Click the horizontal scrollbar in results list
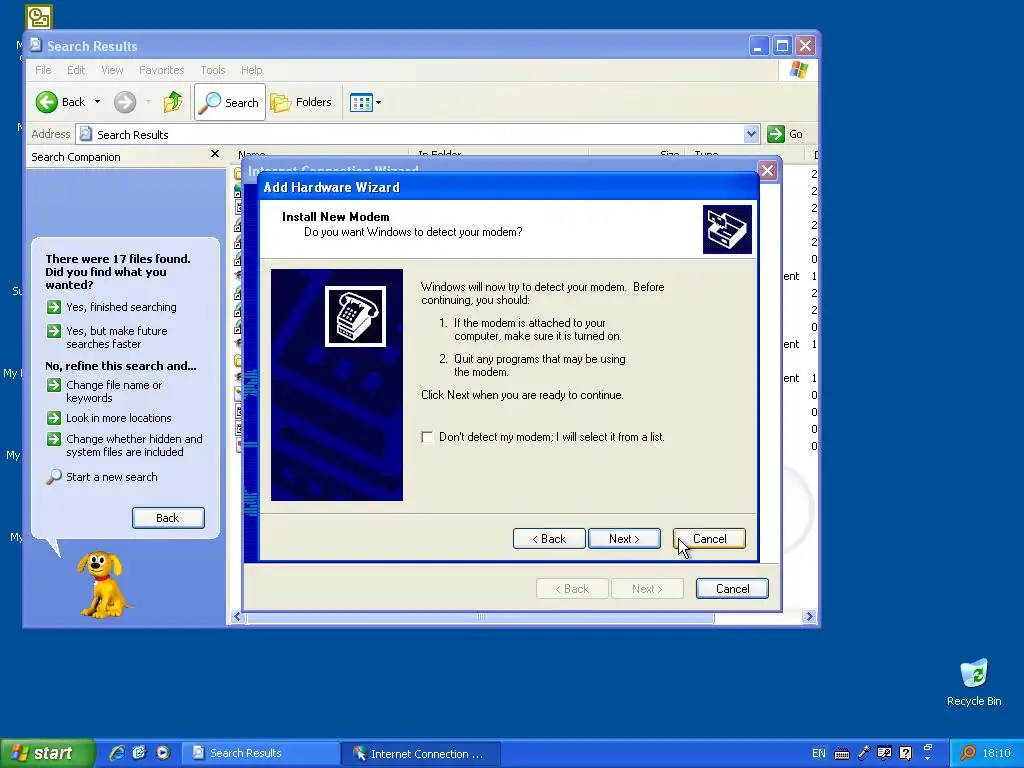 tap(481, 617)
